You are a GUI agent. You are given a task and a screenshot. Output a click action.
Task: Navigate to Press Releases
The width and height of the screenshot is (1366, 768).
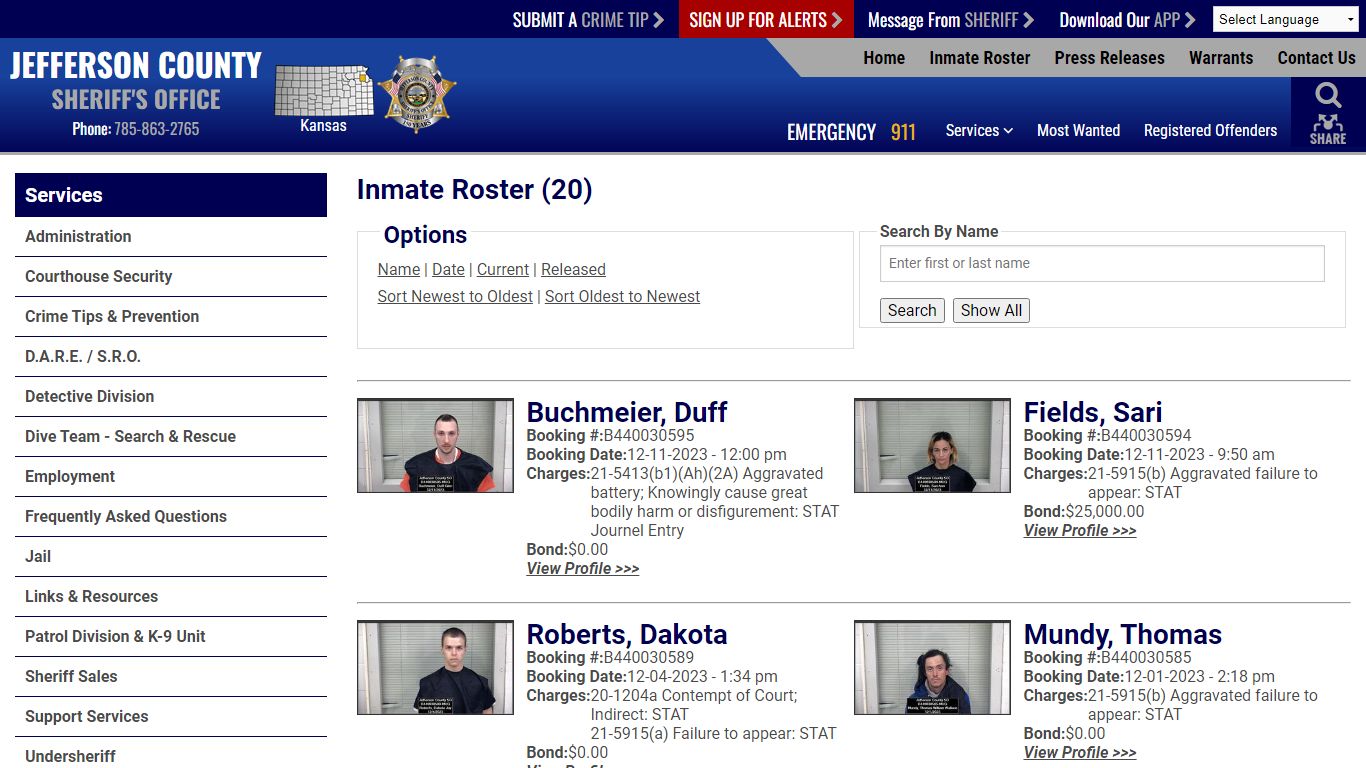click(1109, 58)
